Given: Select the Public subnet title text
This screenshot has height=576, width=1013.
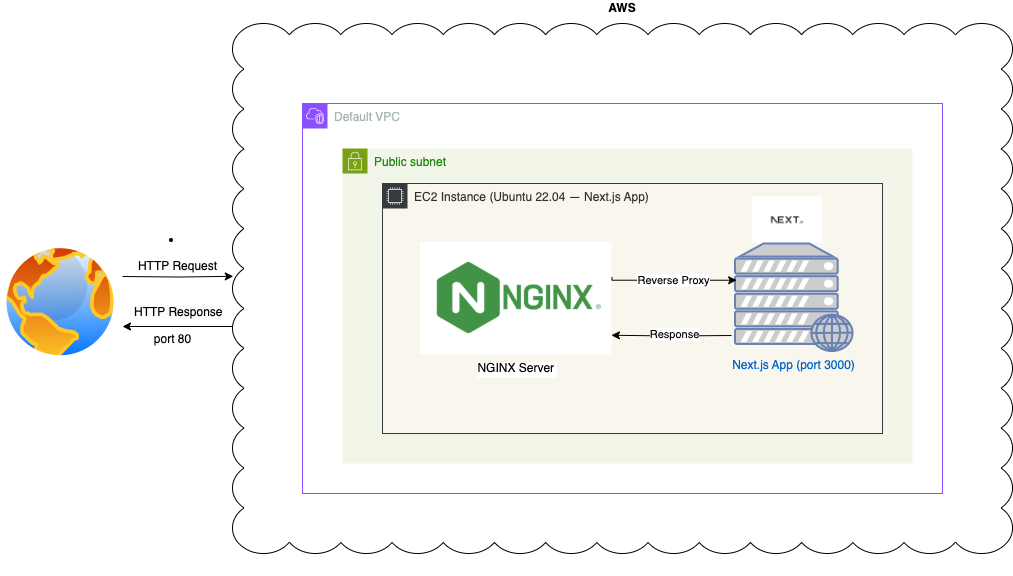Looking at the screenshot, I should point(410,161).
